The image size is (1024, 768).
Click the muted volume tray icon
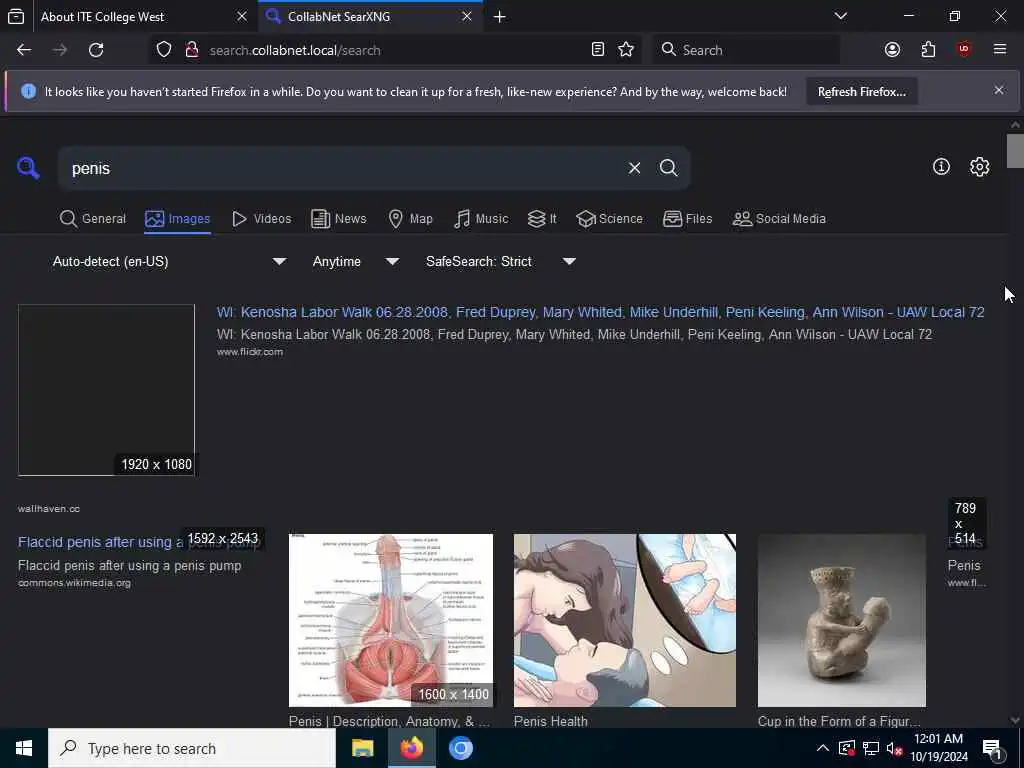click(x=895, y=748)
